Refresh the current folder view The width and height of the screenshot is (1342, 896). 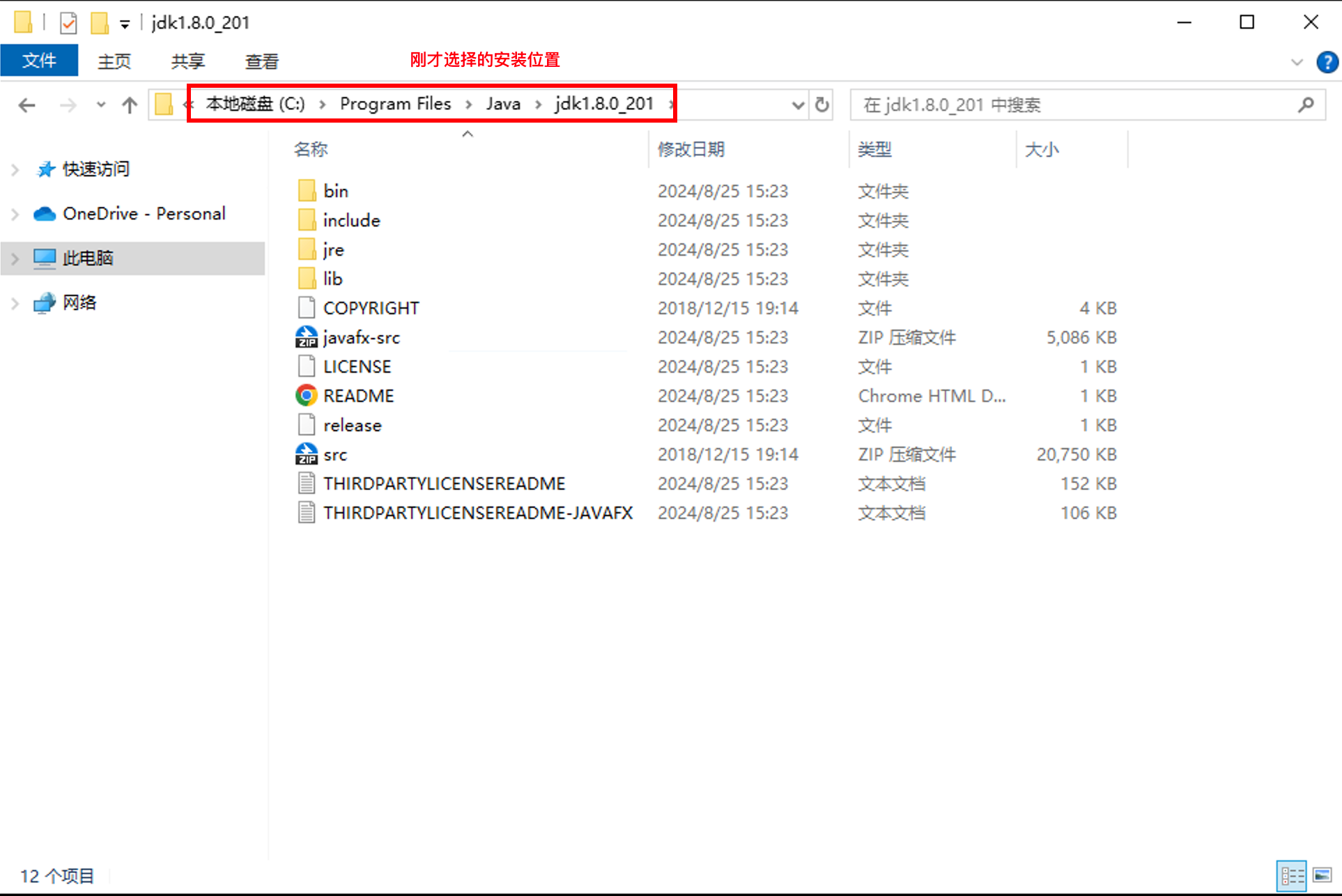click(x=822, y=105)
